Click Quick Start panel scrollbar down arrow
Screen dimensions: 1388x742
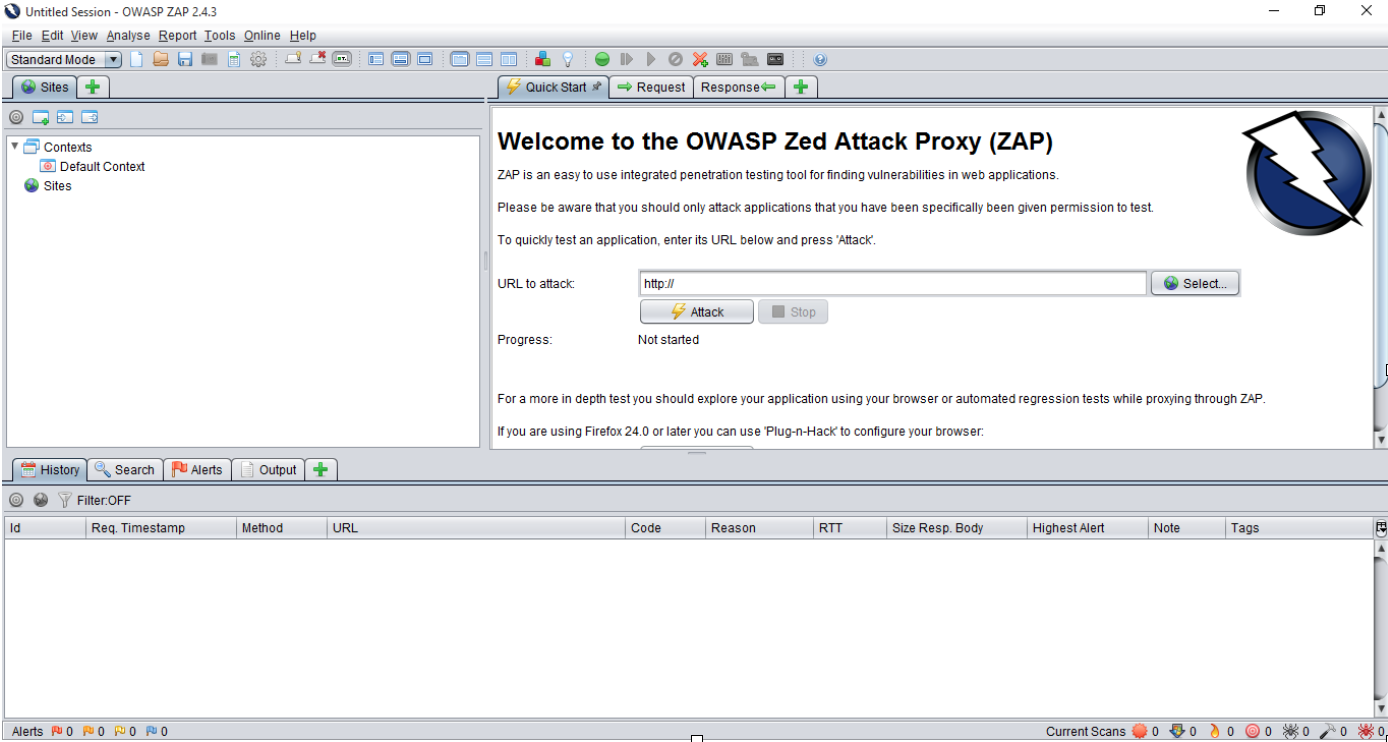point(1381,439)
